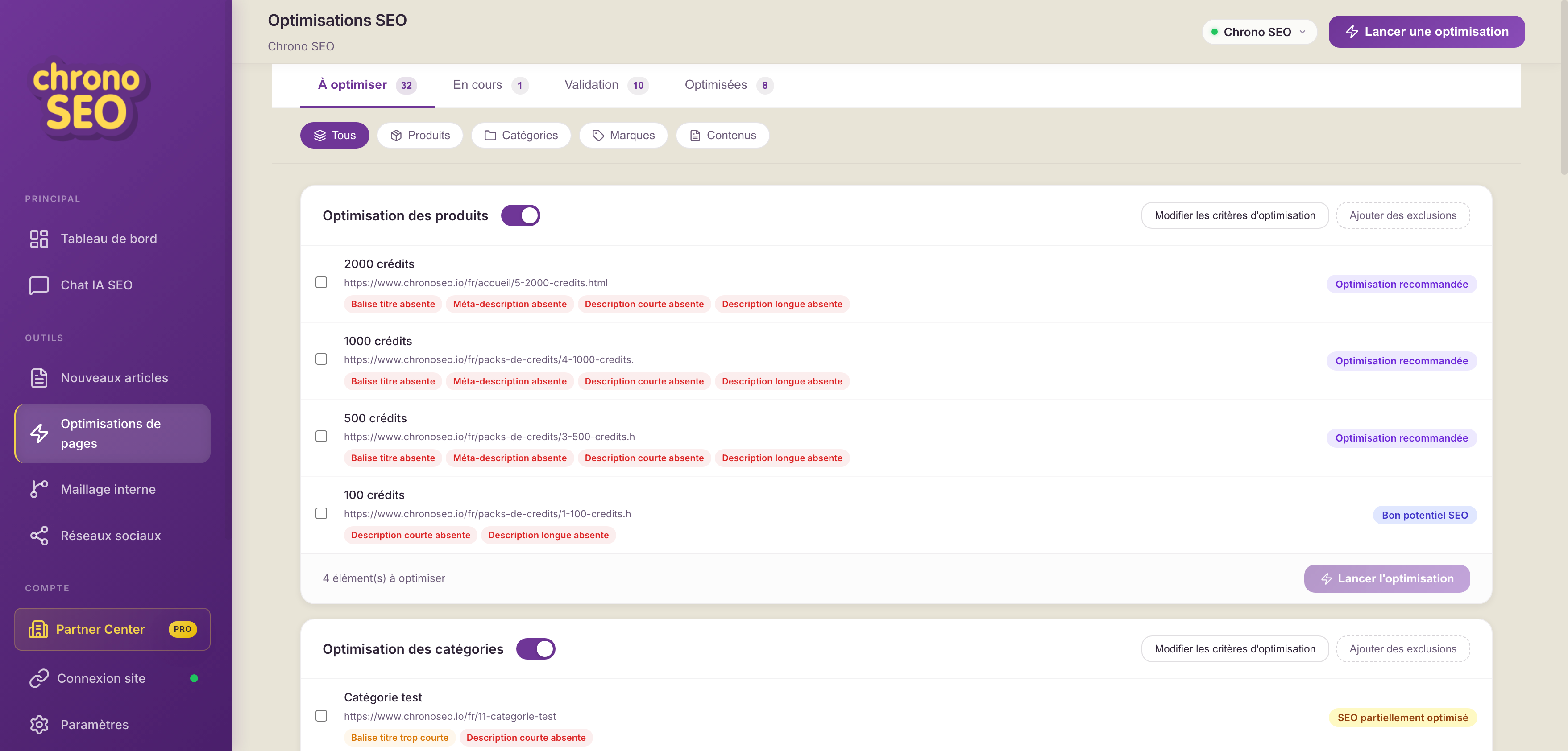Open the 11-categorie-test URL

pos(450,716)
